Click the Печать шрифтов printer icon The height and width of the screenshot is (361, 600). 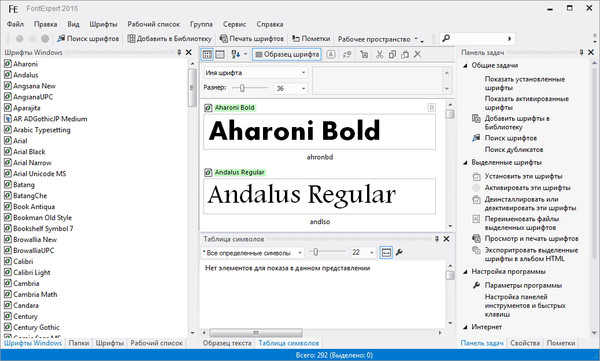click(x=223, y=39)
